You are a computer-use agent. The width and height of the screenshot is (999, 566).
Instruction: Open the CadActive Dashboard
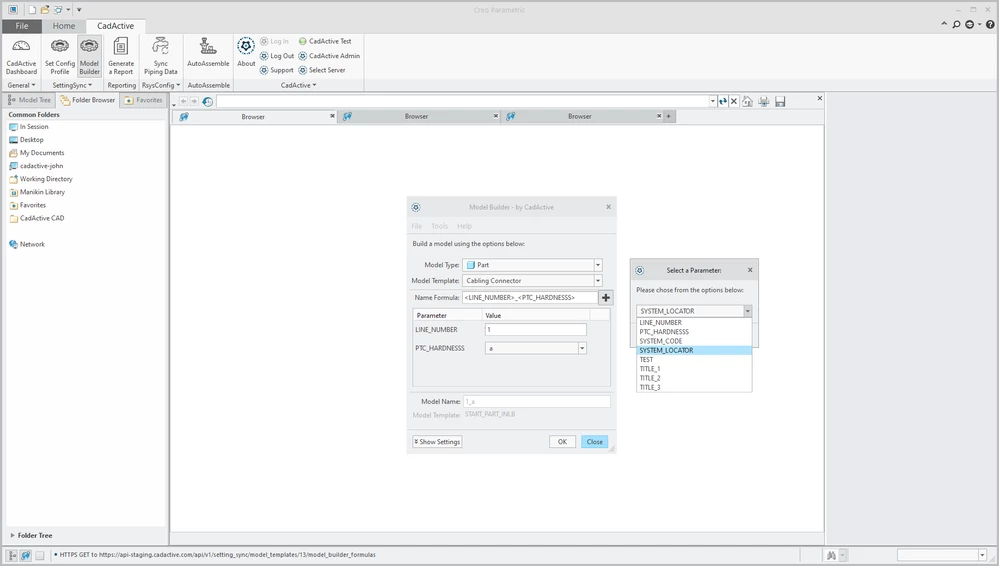pyautogui.click(x=21, y=57)
